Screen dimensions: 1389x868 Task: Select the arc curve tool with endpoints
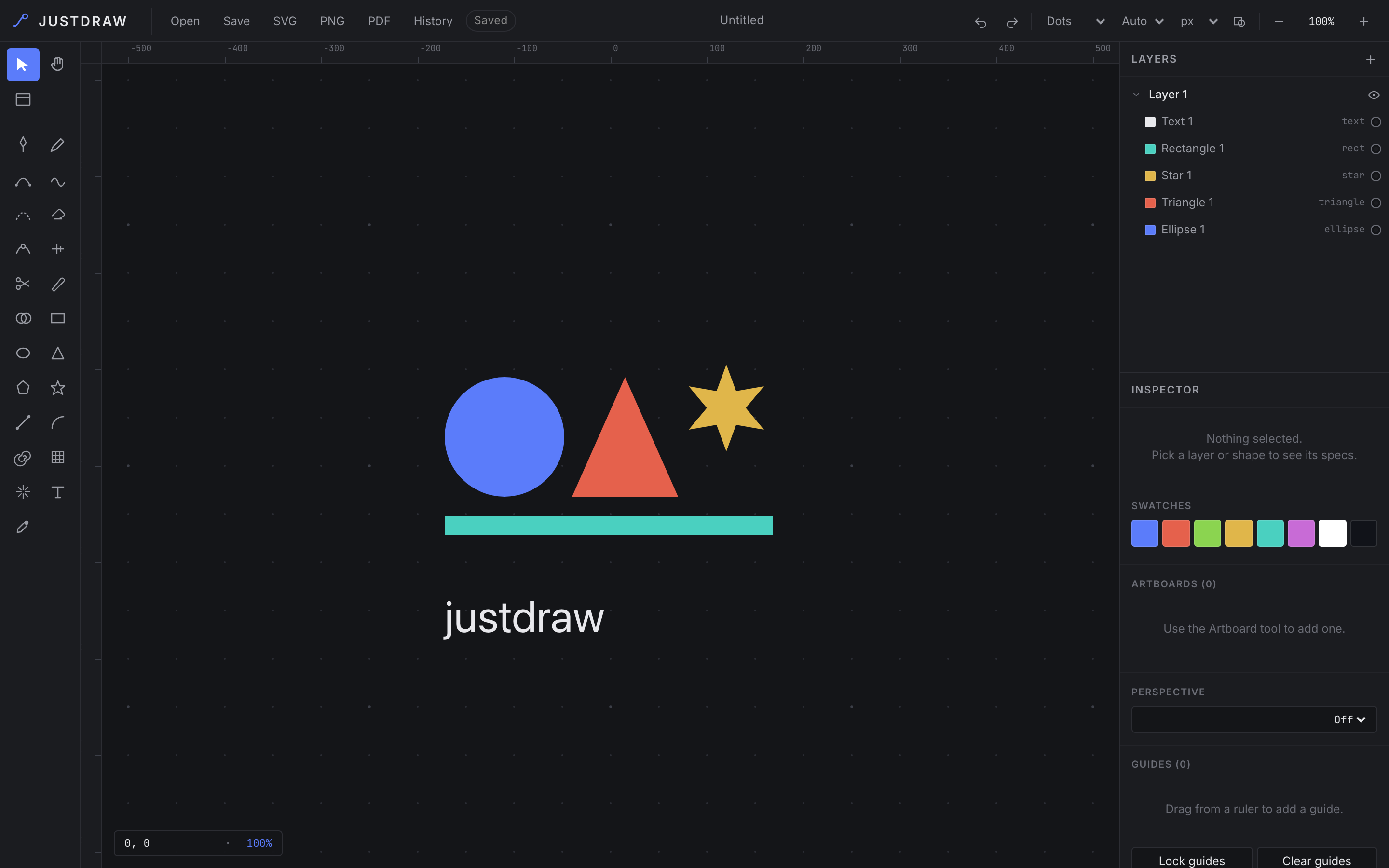pos(23,183)
